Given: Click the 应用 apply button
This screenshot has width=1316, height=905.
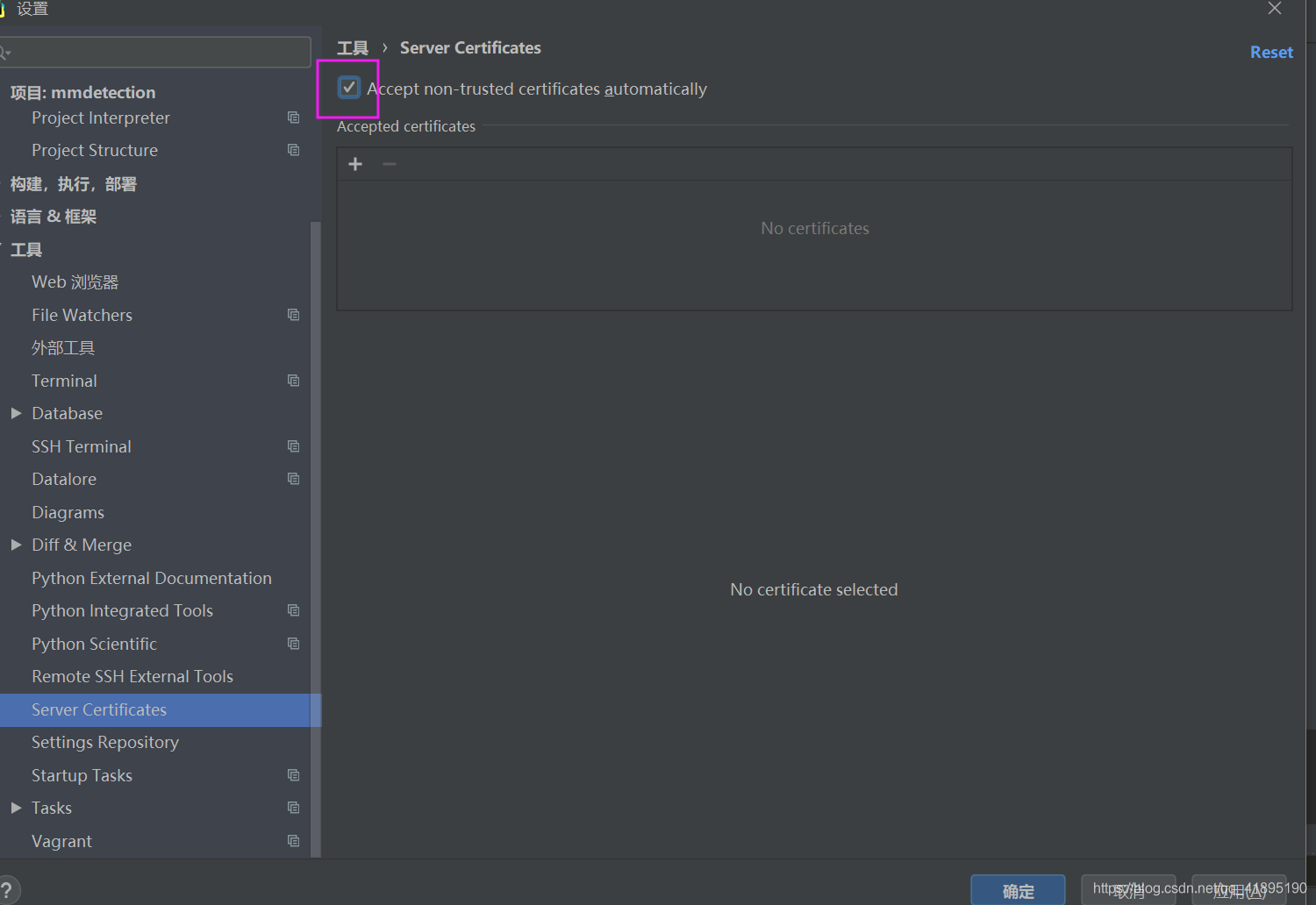Looking at the screenshot, I should pyautogui.click(x=1239, y=890).
